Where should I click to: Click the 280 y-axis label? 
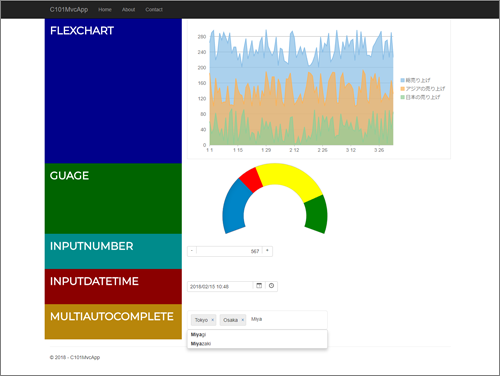click(202, 37)
